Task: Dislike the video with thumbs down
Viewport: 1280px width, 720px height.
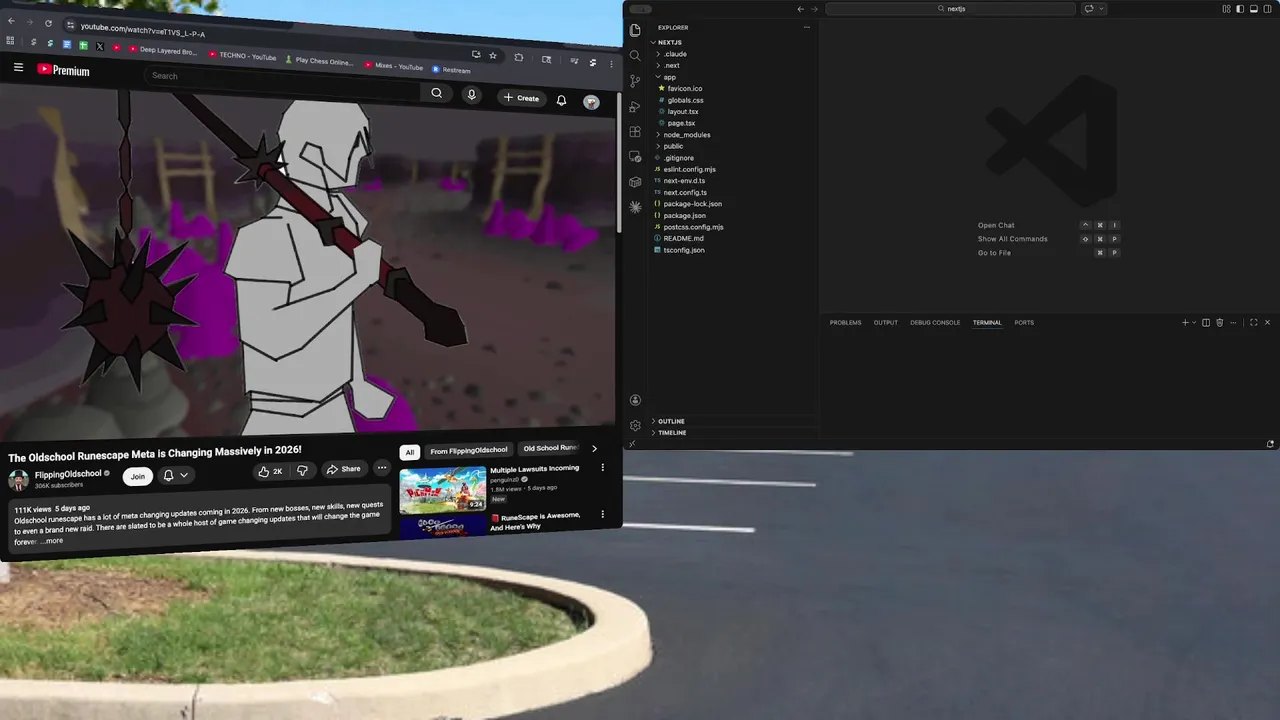Action: pos(302,470)
